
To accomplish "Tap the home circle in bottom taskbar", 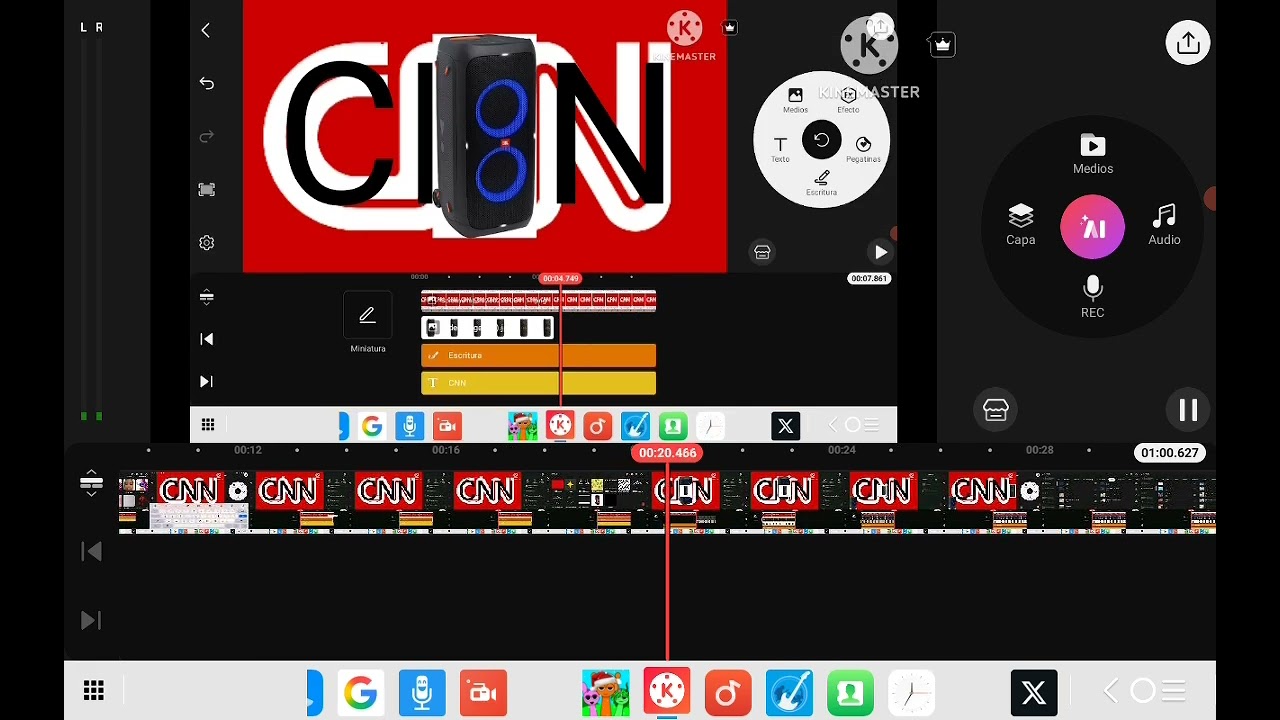I will 1142,691.
